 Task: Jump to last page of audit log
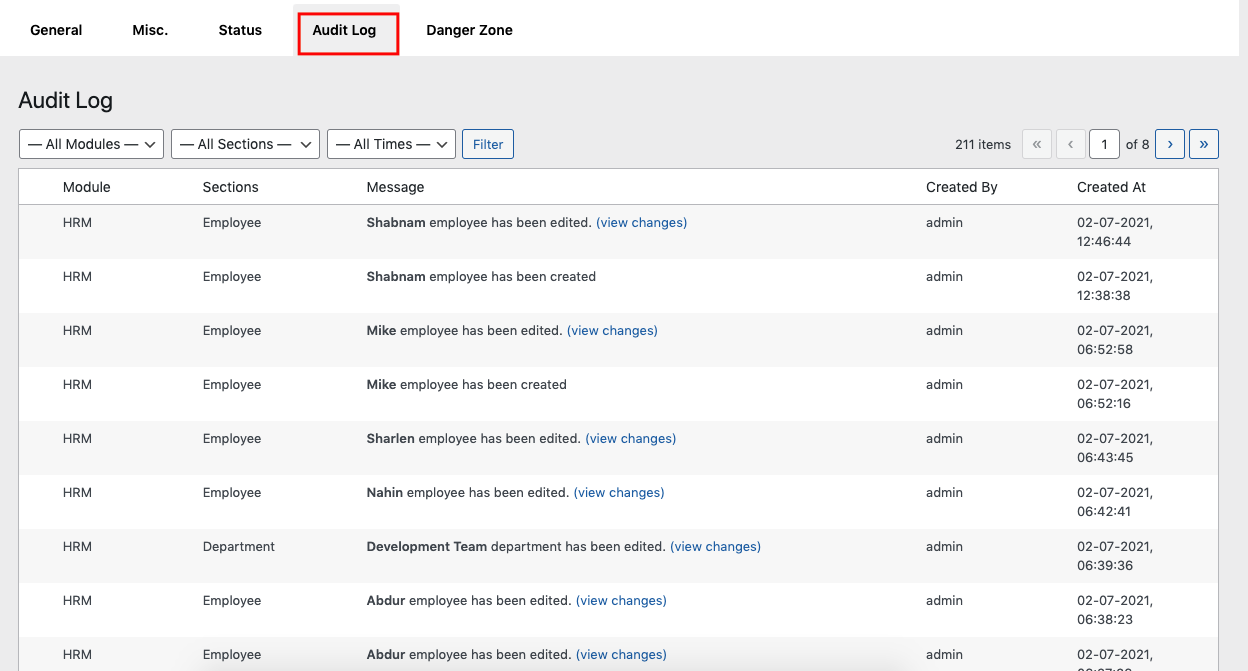[1203, 144]
